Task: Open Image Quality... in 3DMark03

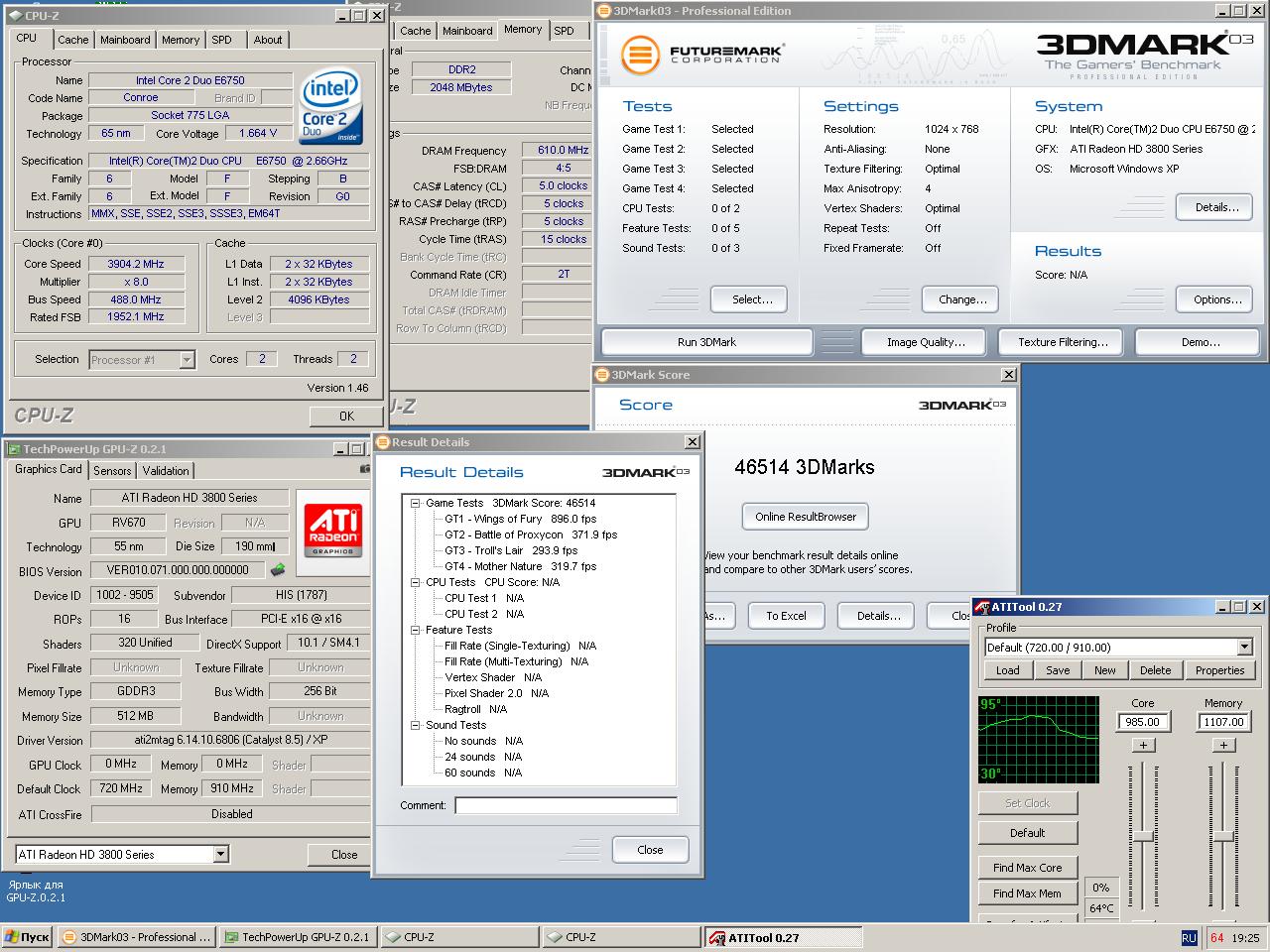Action: (x=926, y=342)
